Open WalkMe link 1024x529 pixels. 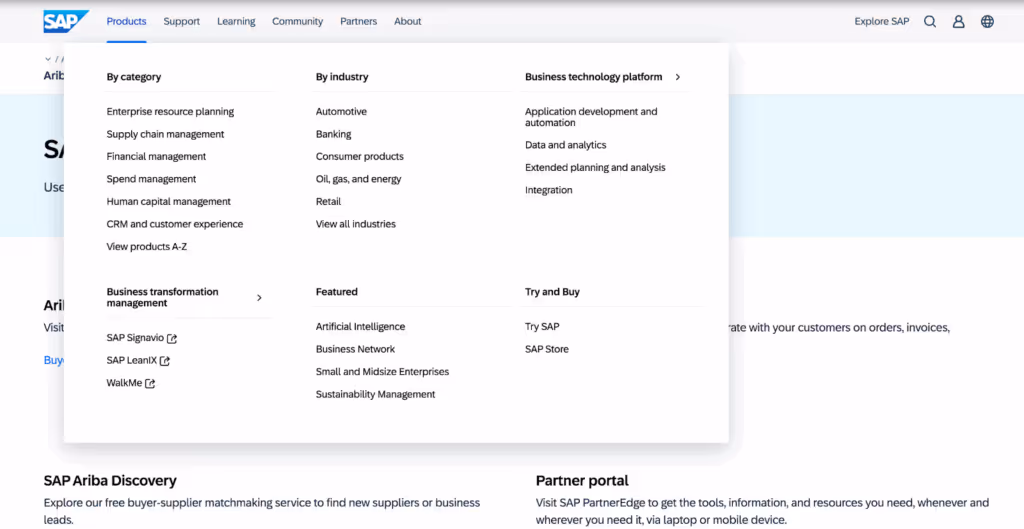[124, 383]
